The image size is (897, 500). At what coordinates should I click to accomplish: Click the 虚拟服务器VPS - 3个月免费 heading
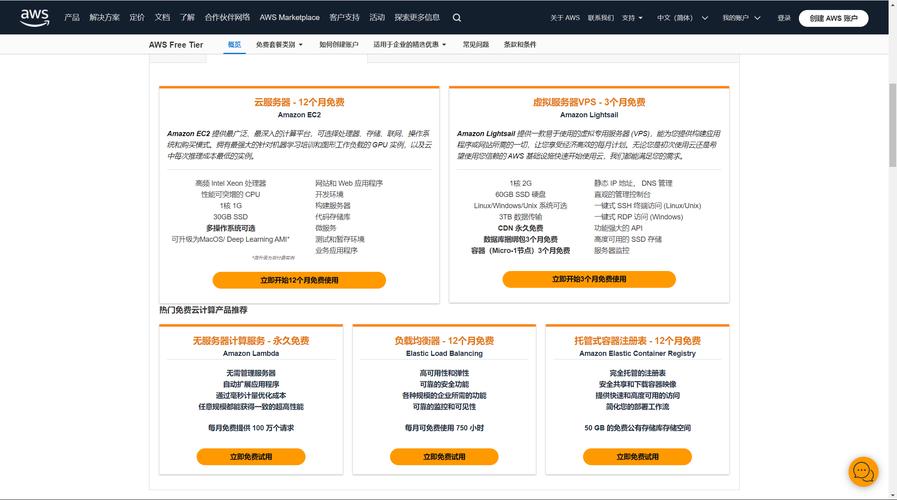(589, 102)
